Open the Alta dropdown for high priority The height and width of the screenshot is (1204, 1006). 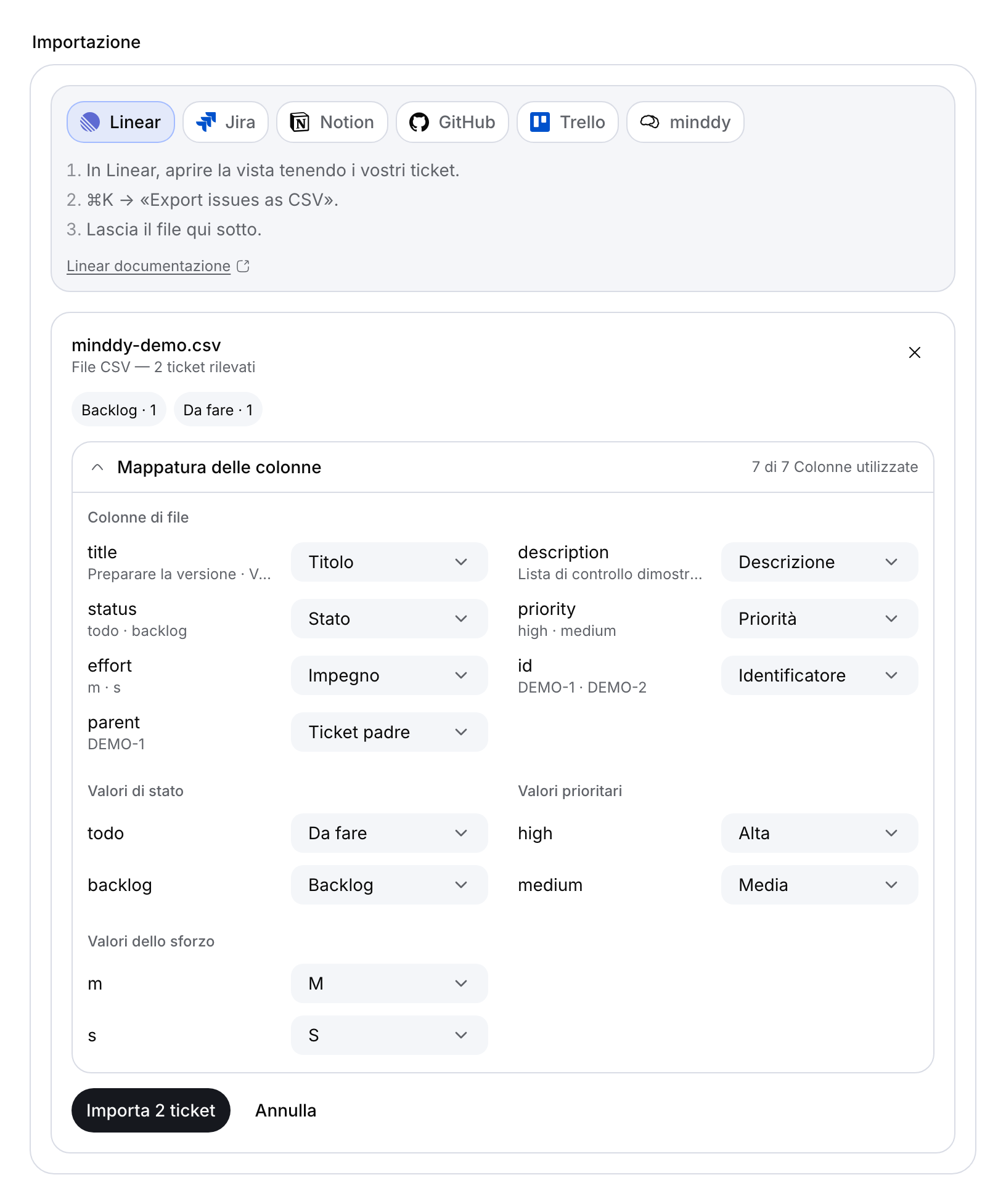820,833
